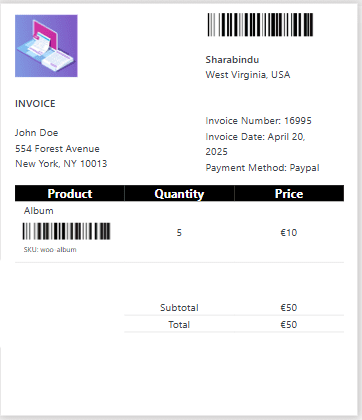Select the Invoice Number 16995 text
Screen dimensions: 362x420
point(258,121)
